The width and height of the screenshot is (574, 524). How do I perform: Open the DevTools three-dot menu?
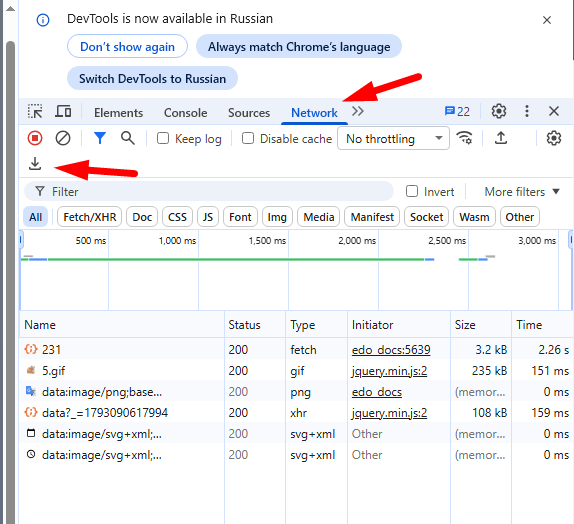click(527, 111)
